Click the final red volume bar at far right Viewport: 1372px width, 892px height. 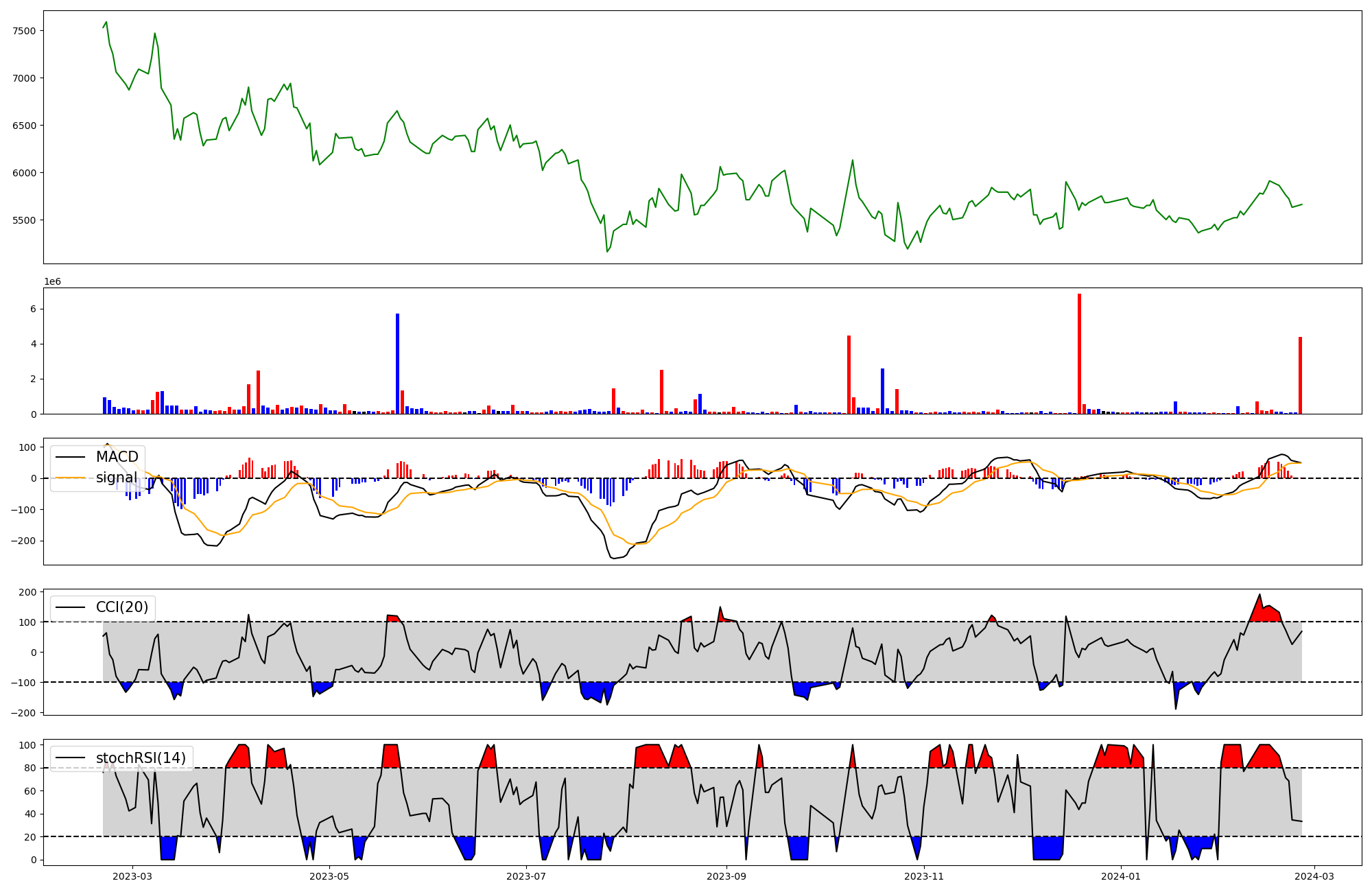click(x=1300, y=375)
